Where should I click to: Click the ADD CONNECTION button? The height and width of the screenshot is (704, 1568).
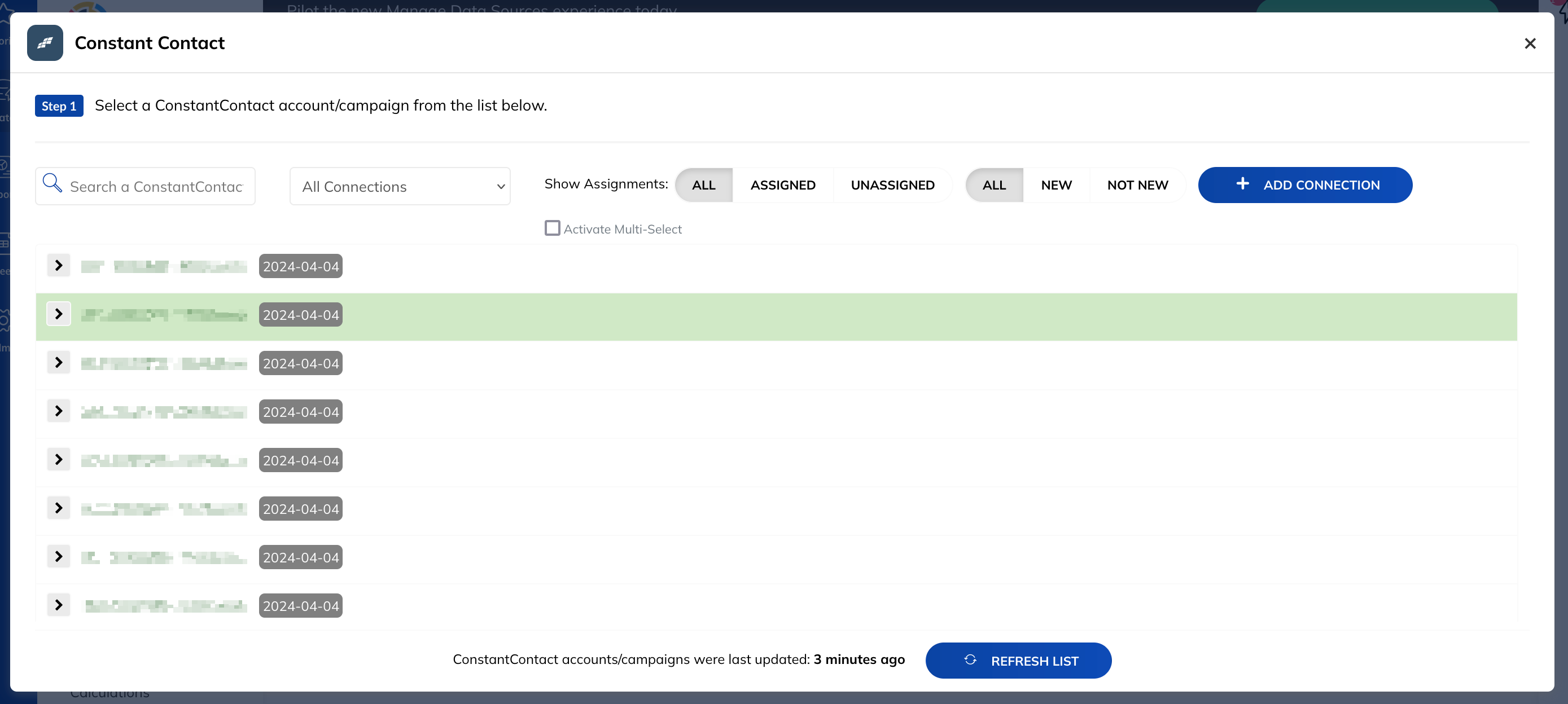(x=1305, y=185)
